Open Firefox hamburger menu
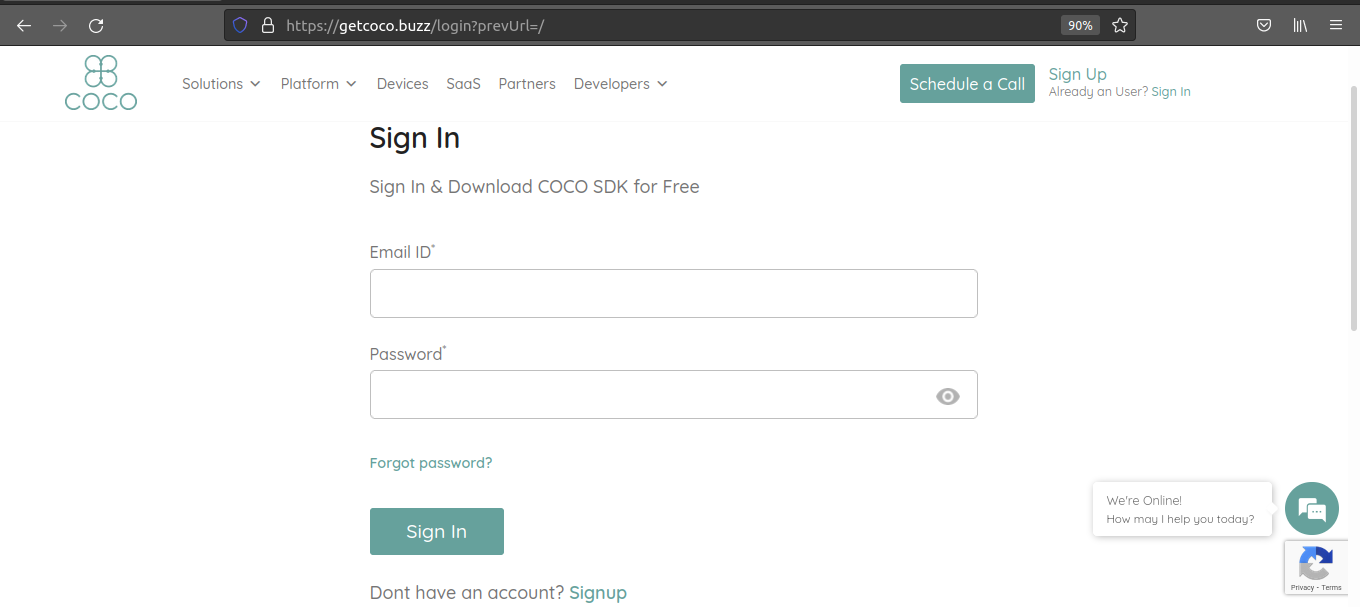Viewport: 1360px width, 607px height. tap(1336, 25)
